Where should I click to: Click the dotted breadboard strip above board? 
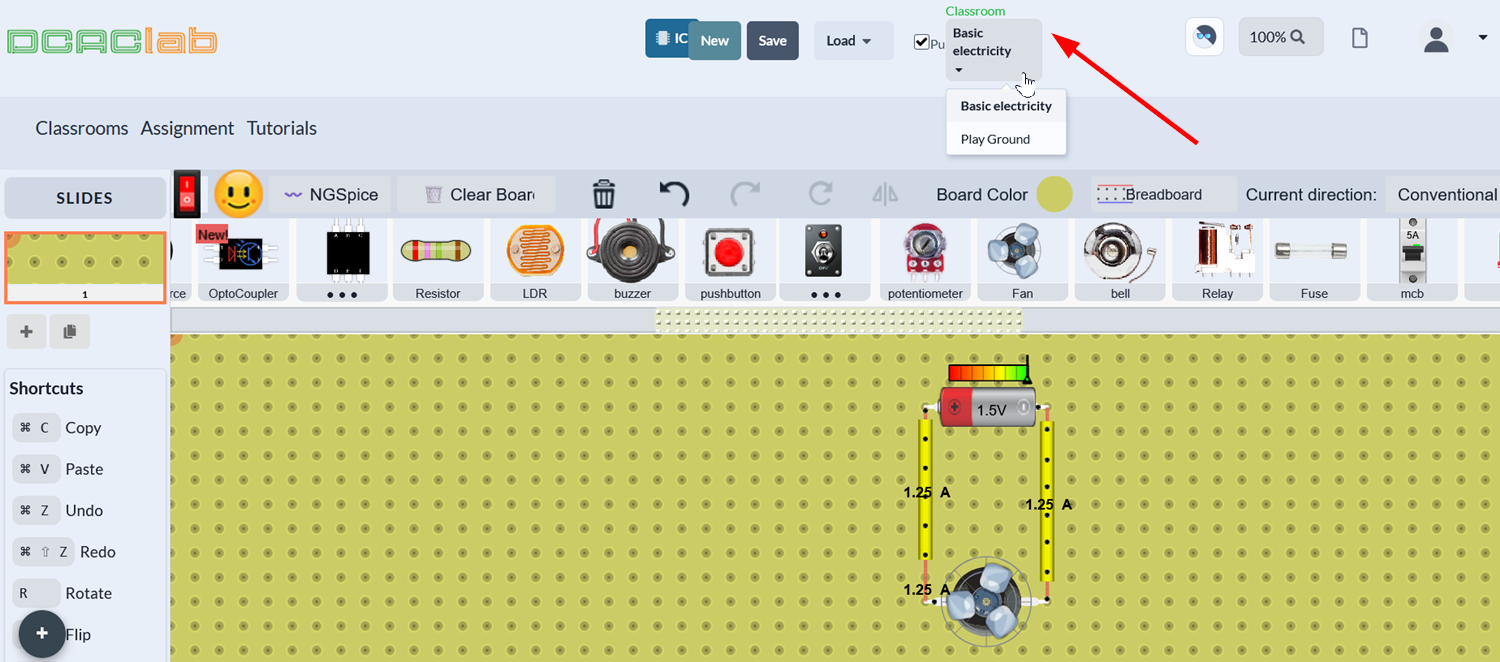coord(838,320)
